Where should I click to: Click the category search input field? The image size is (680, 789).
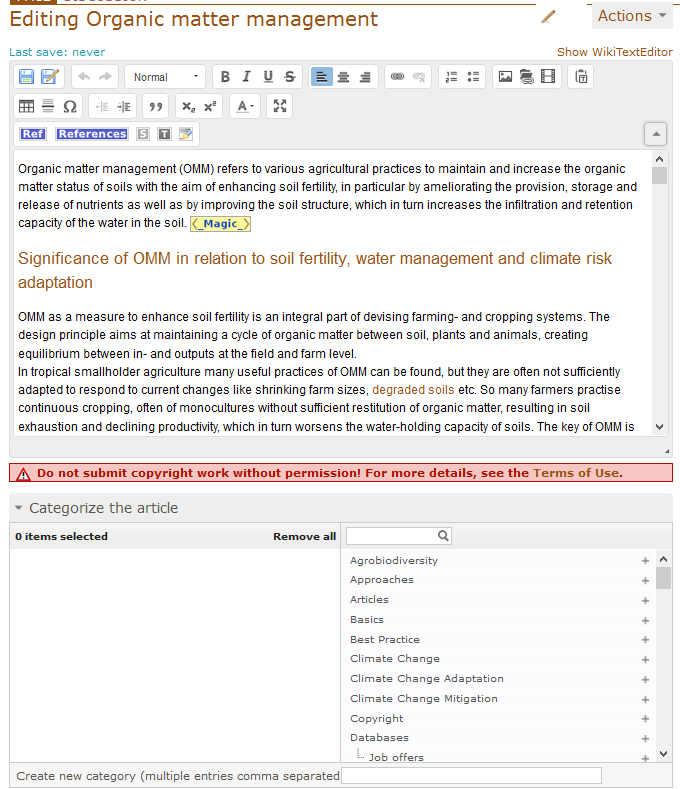pyautogui.click(x=393, y=536)
